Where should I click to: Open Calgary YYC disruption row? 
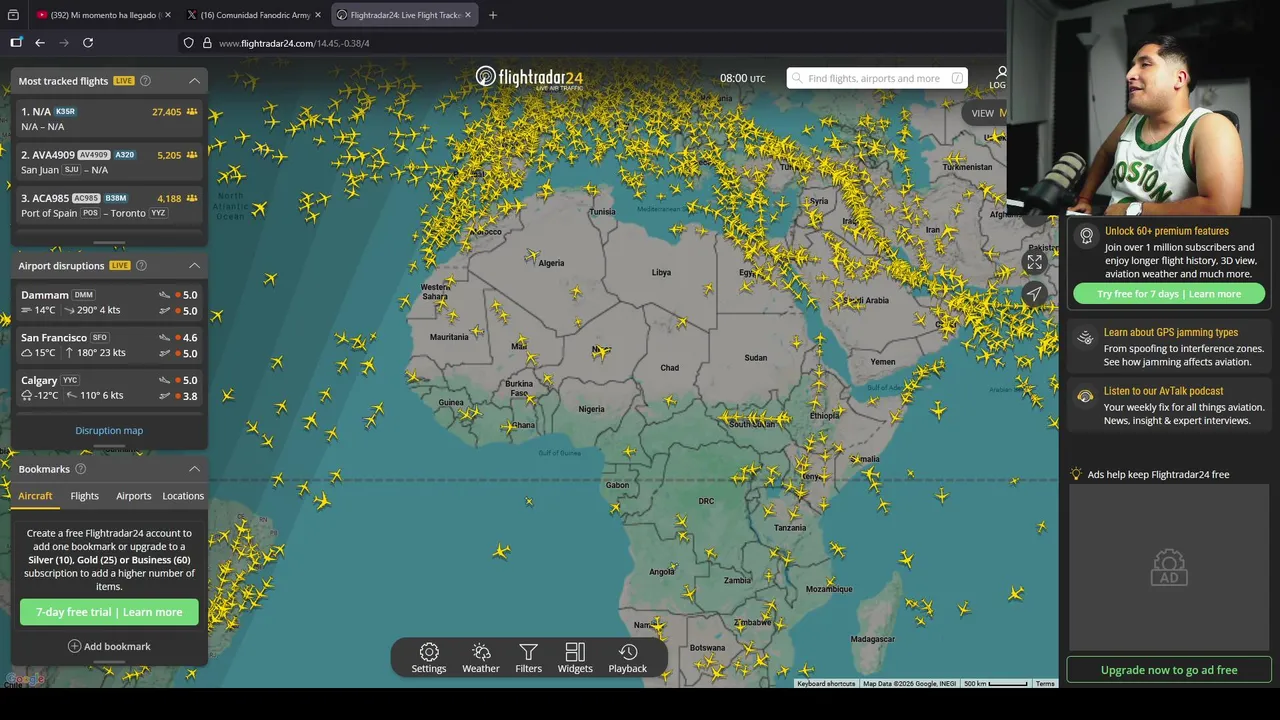click(109, 388)
